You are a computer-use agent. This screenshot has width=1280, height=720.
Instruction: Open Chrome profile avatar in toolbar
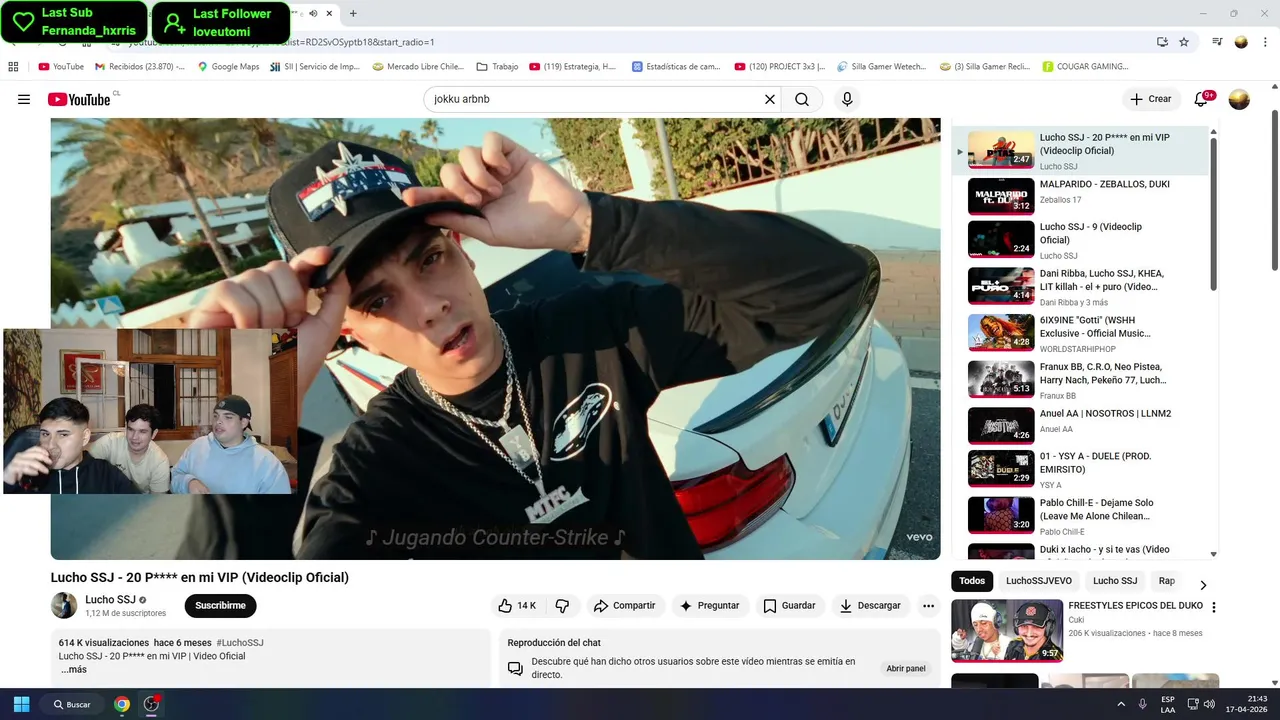coord(1241,42)
